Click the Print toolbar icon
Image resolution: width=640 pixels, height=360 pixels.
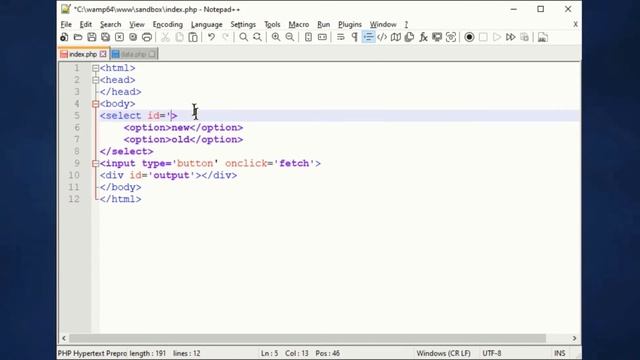(147, 37)
